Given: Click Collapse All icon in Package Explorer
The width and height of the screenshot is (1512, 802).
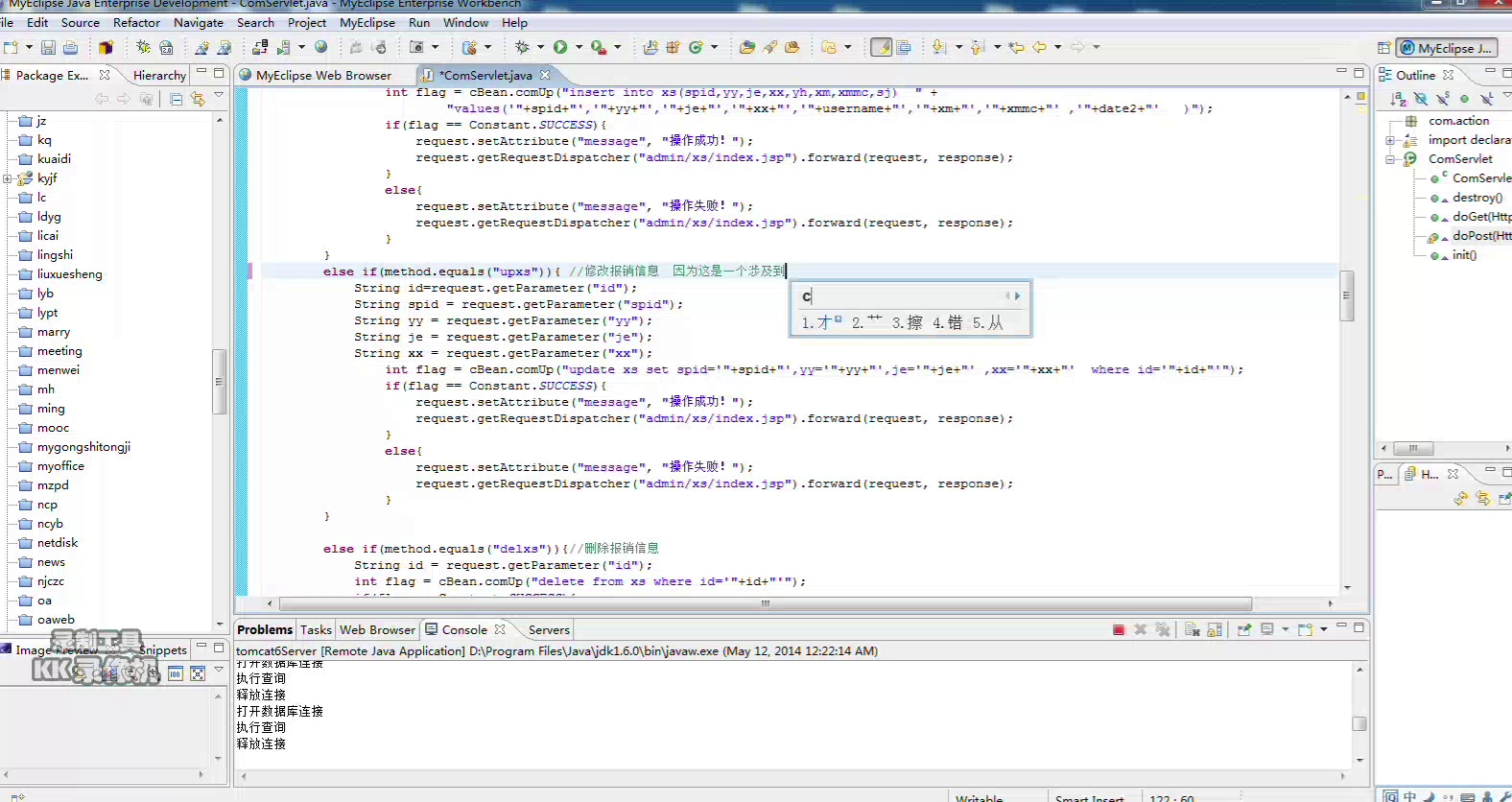Looking at the screenshot, I should (176, 99).
